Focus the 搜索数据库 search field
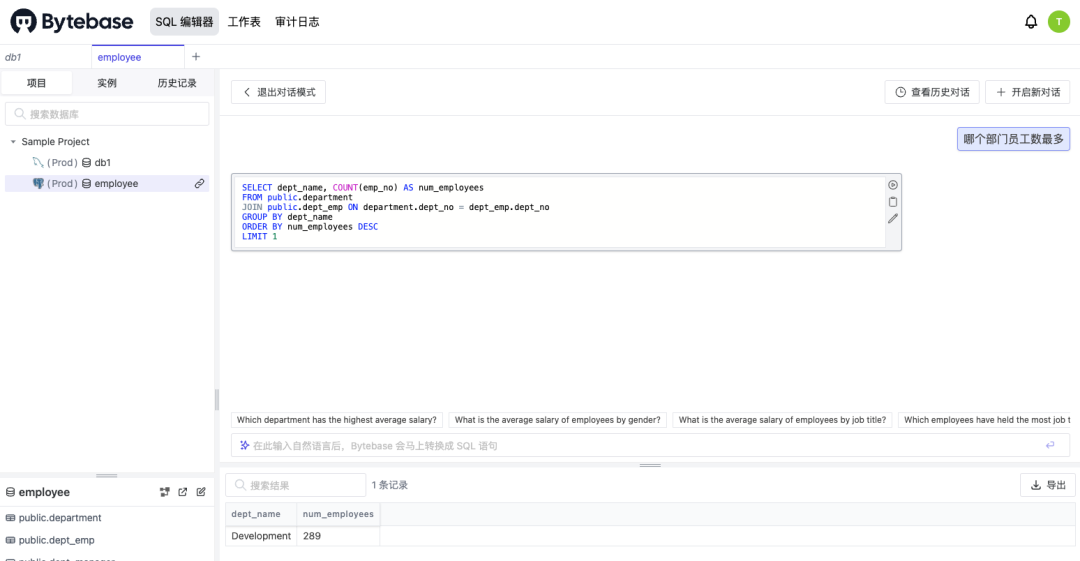This screenshot has height=561, width=1080. click(107, 114)
